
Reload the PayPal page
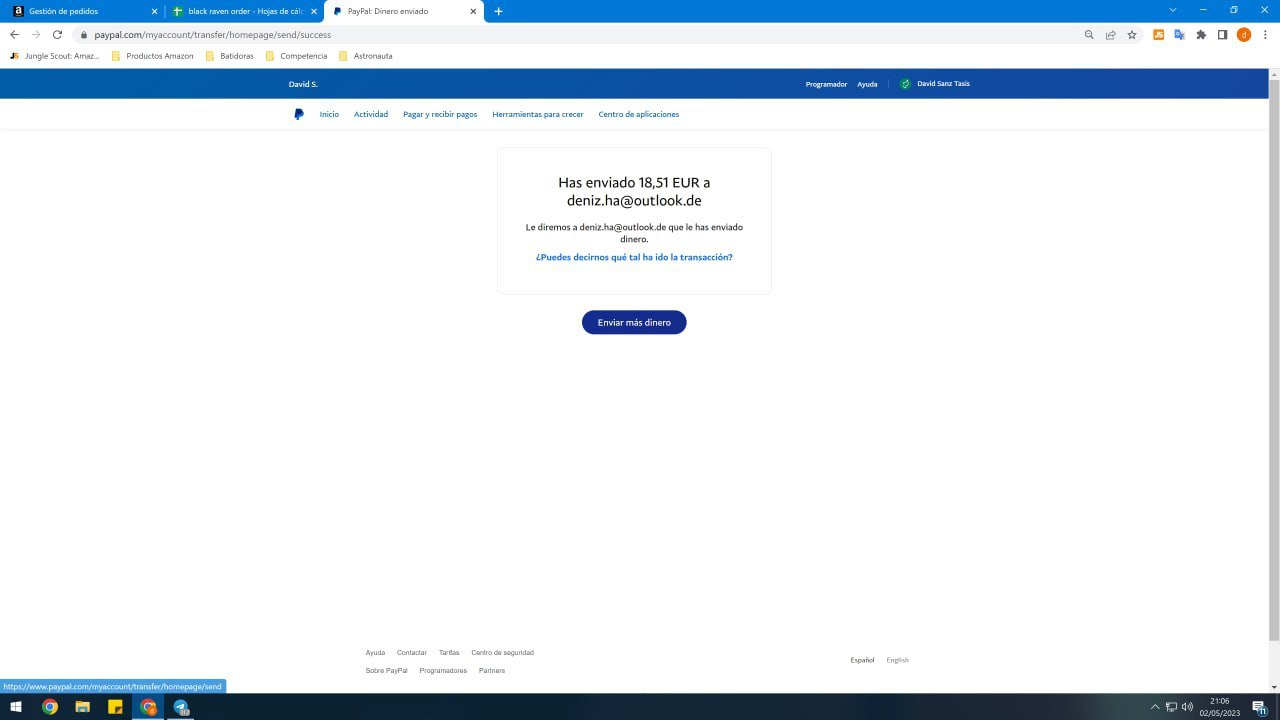pos(57,35)
